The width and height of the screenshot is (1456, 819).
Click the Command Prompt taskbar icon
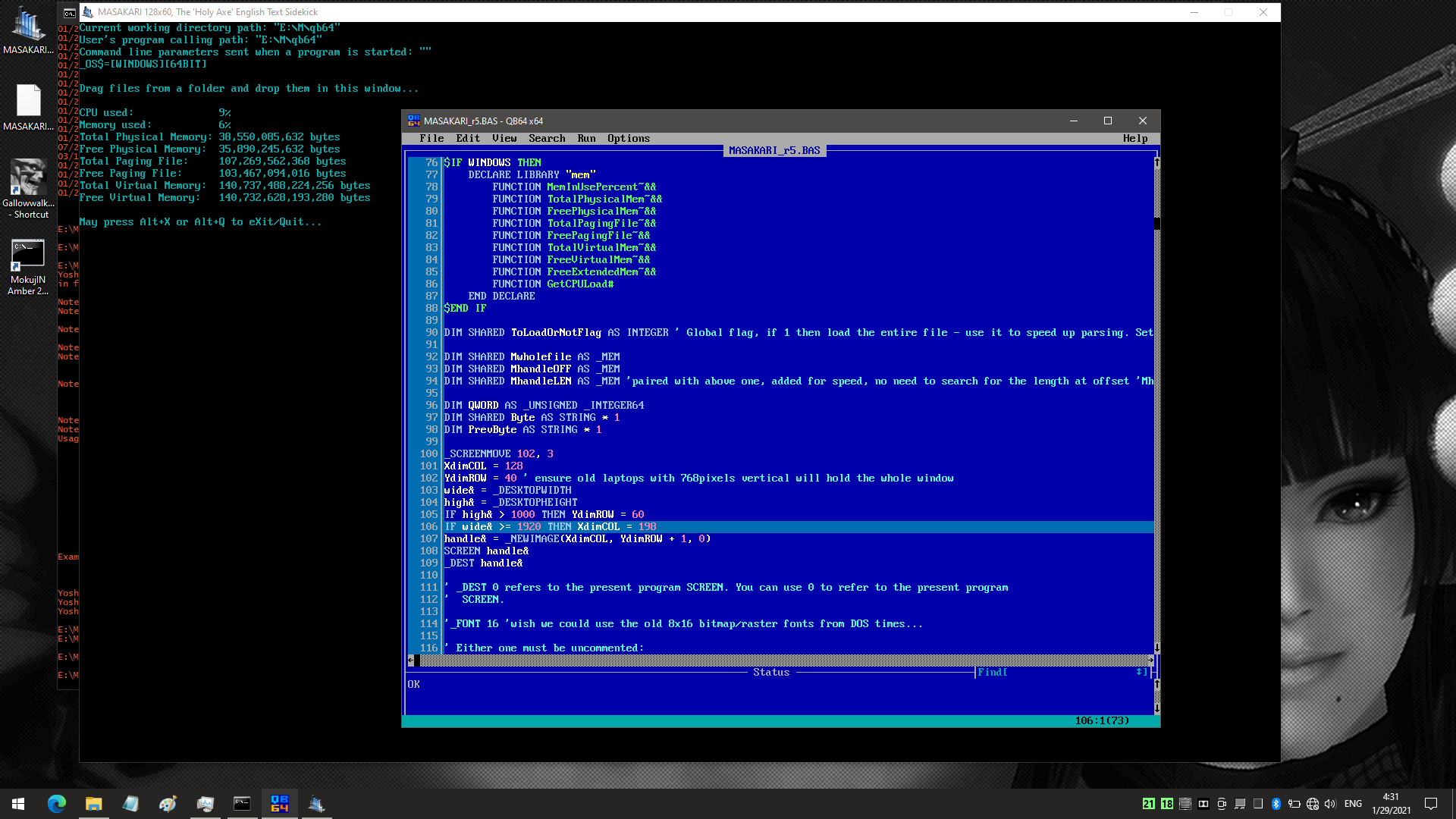click(x=242, y=804)
